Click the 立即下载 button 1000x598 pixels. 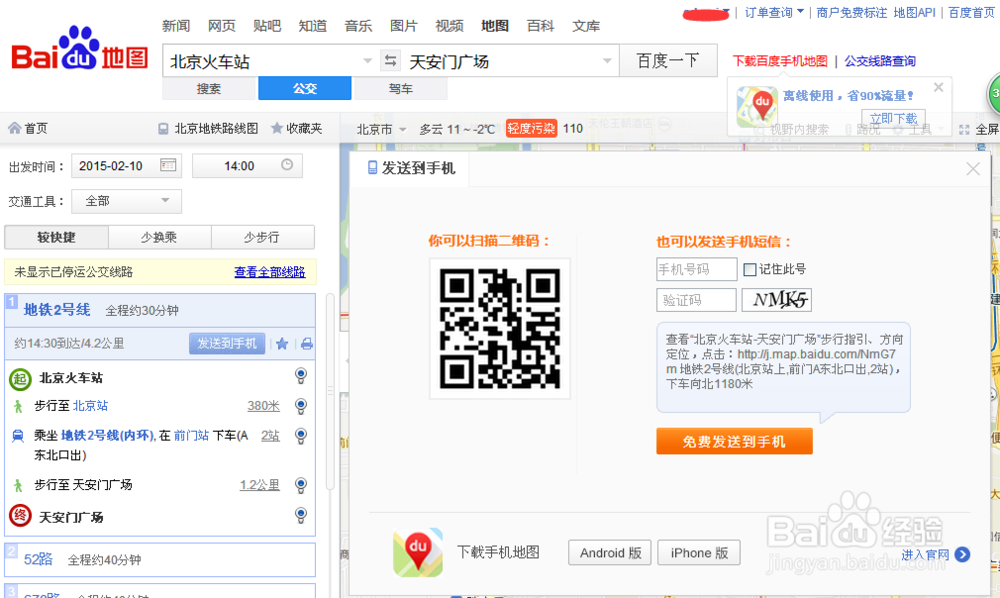tap(893, 119)
